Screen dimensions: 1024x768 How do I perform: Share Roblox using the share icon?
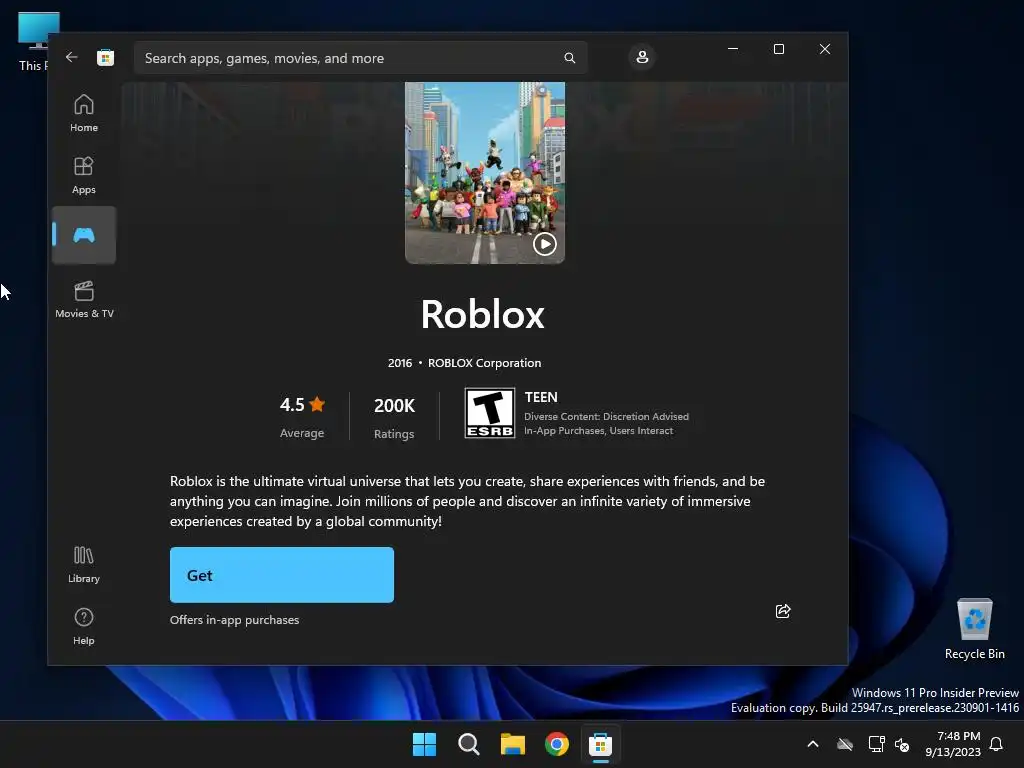[x=783, y=611]
